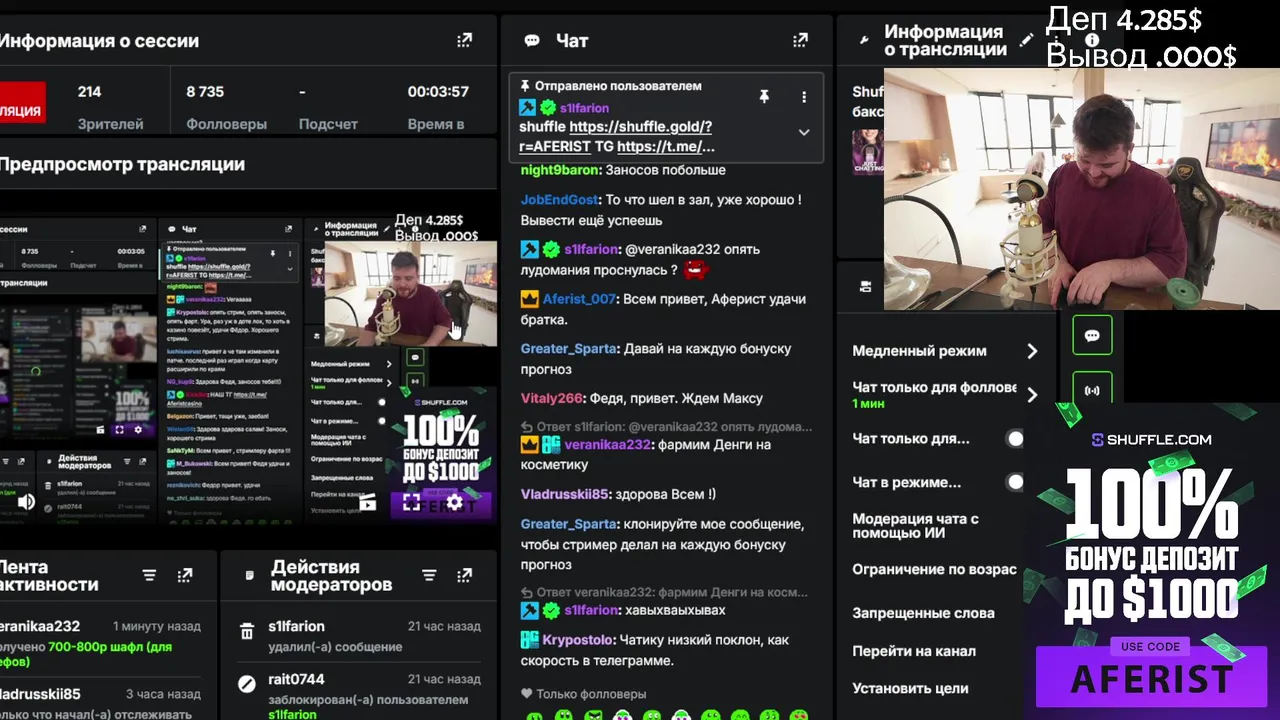Click username Vitaly266 in chat
The image size is (1280, 720).
[551, 398]
